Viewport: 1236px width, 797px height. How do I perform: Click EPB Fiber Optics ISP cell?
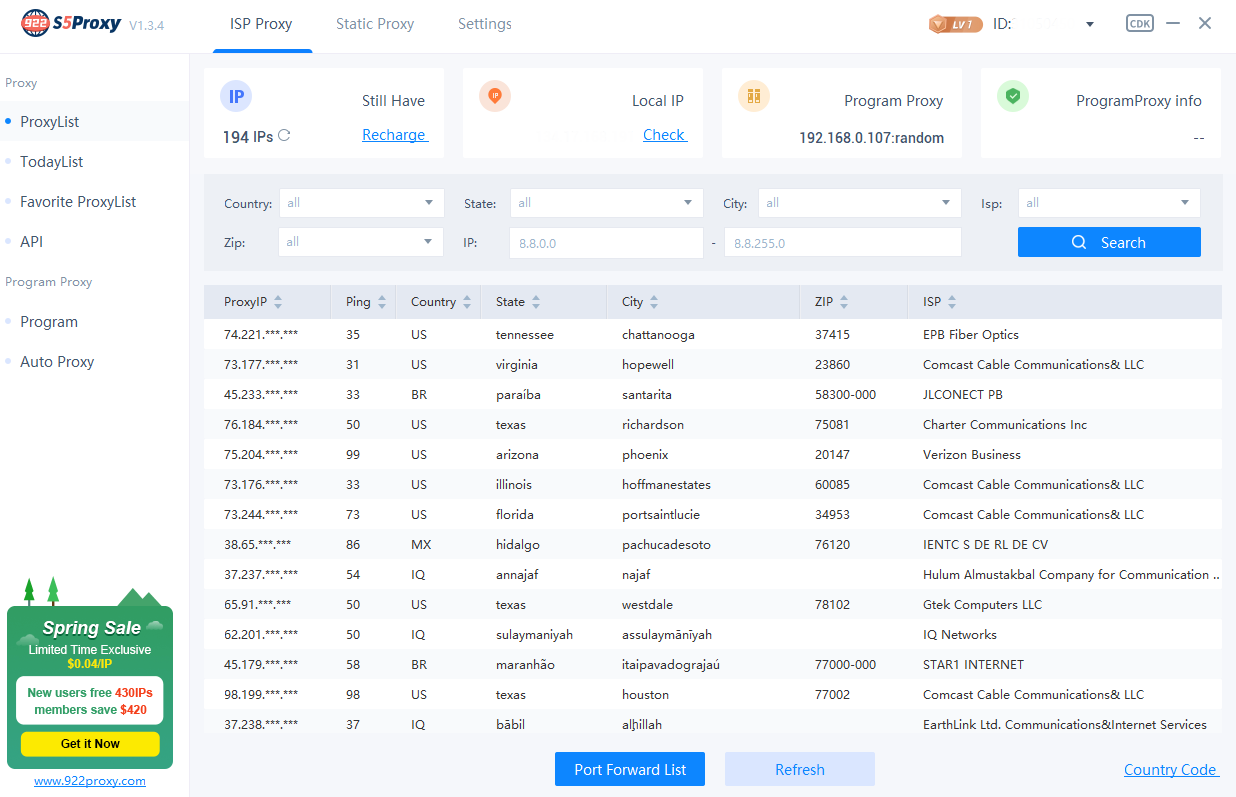[971, 334]
